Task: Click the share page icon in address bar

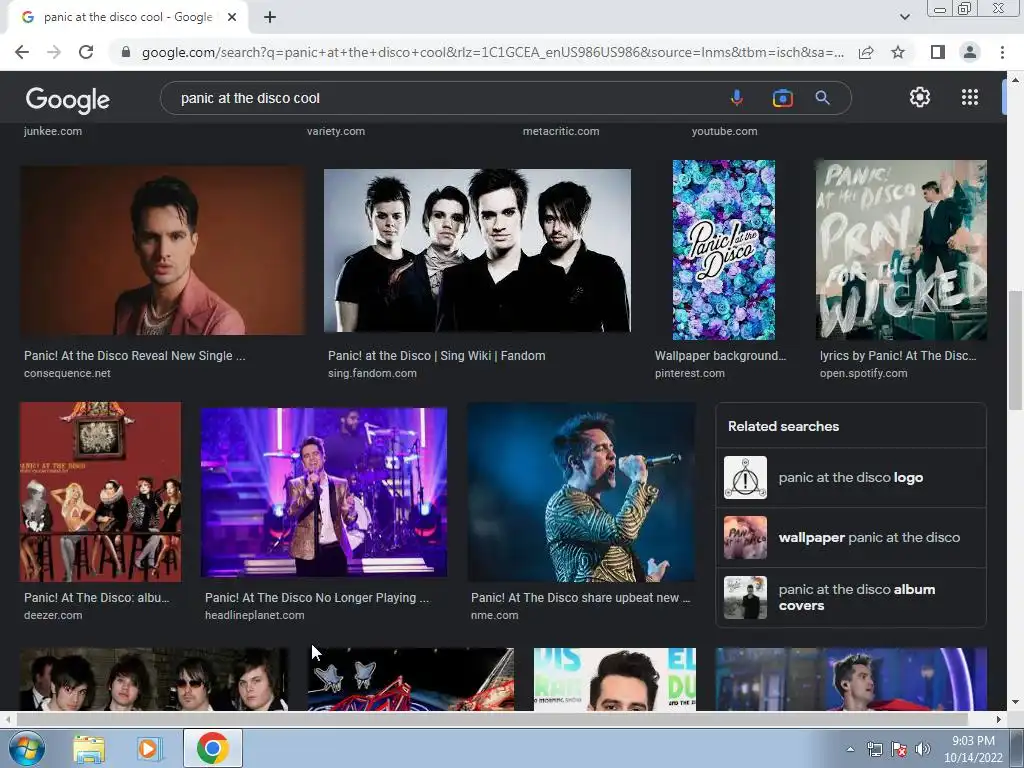Action: click(x=866, y=52)
